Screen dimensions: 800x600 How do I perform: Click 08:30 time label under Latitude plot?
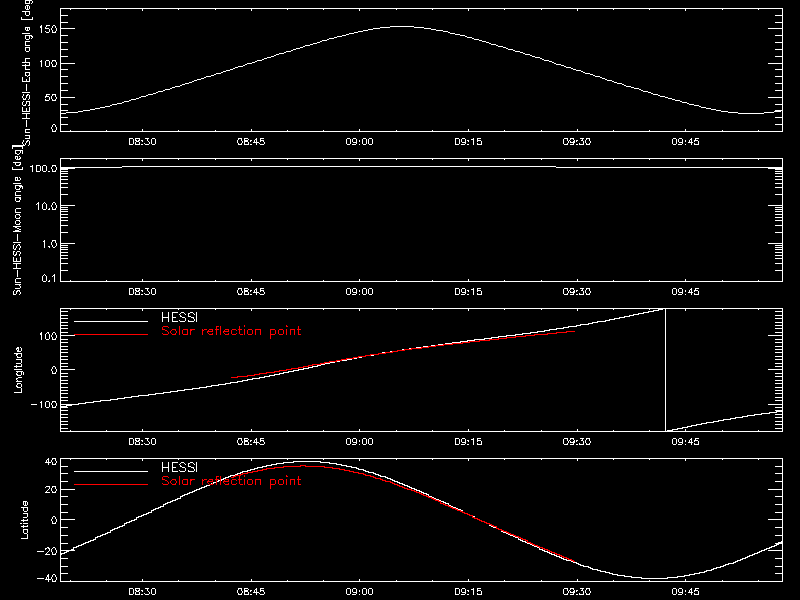pos(142,592)
